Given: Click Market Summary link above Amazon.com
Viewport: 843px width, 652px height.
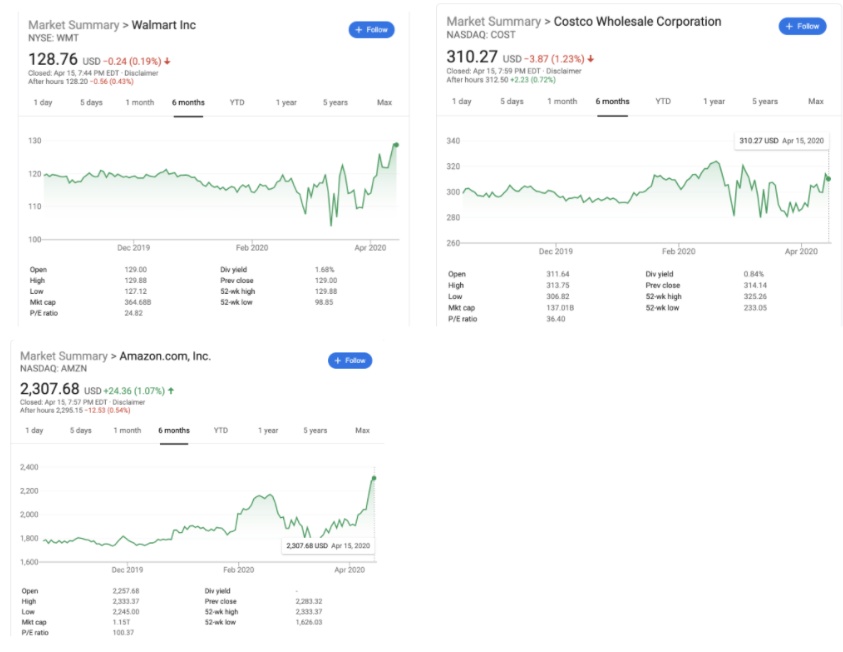Looking at the screenshot, I should coord(63,356).
